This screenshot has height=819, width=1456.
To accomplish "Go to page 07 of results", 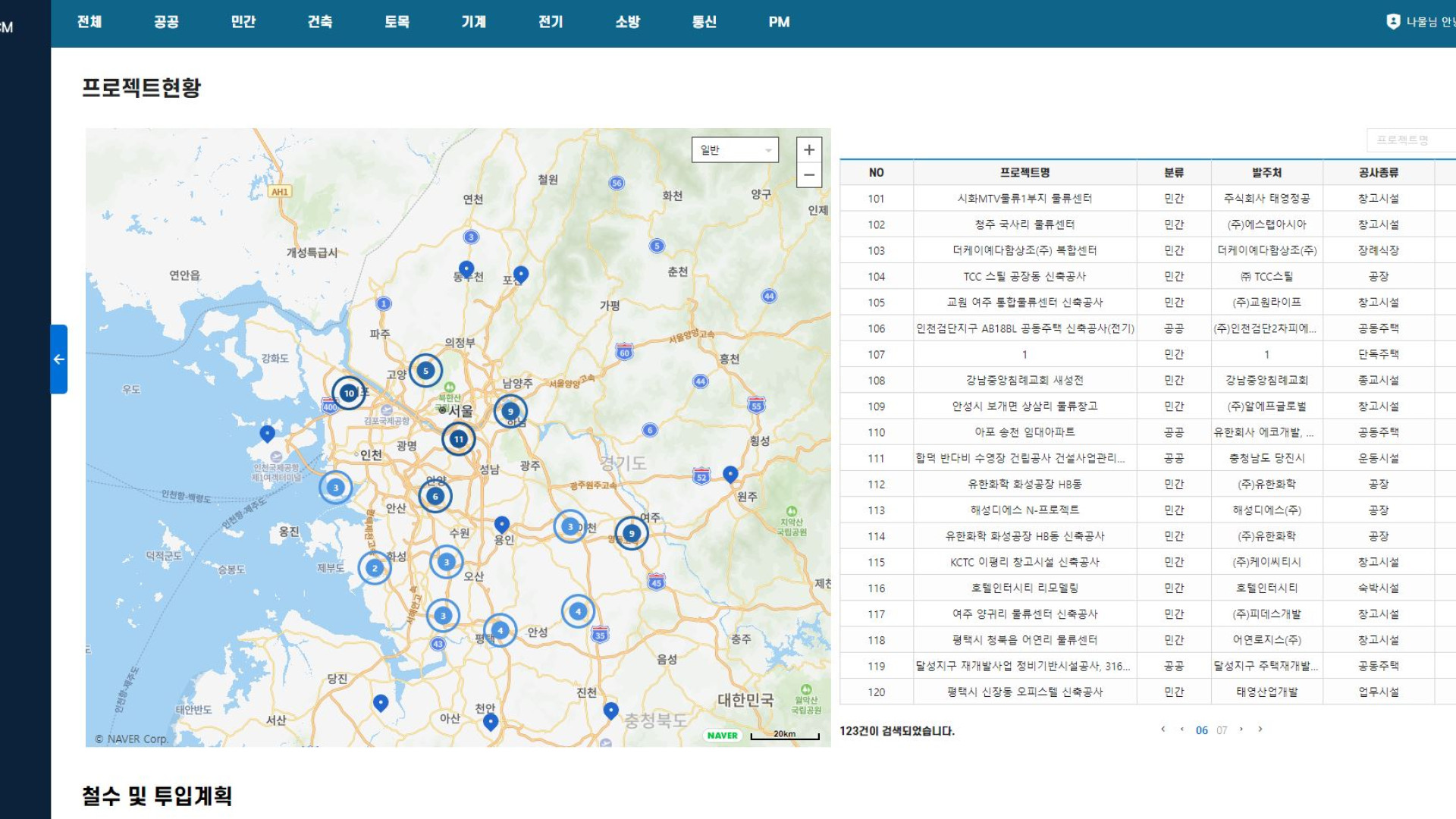I will (1222, 730).
